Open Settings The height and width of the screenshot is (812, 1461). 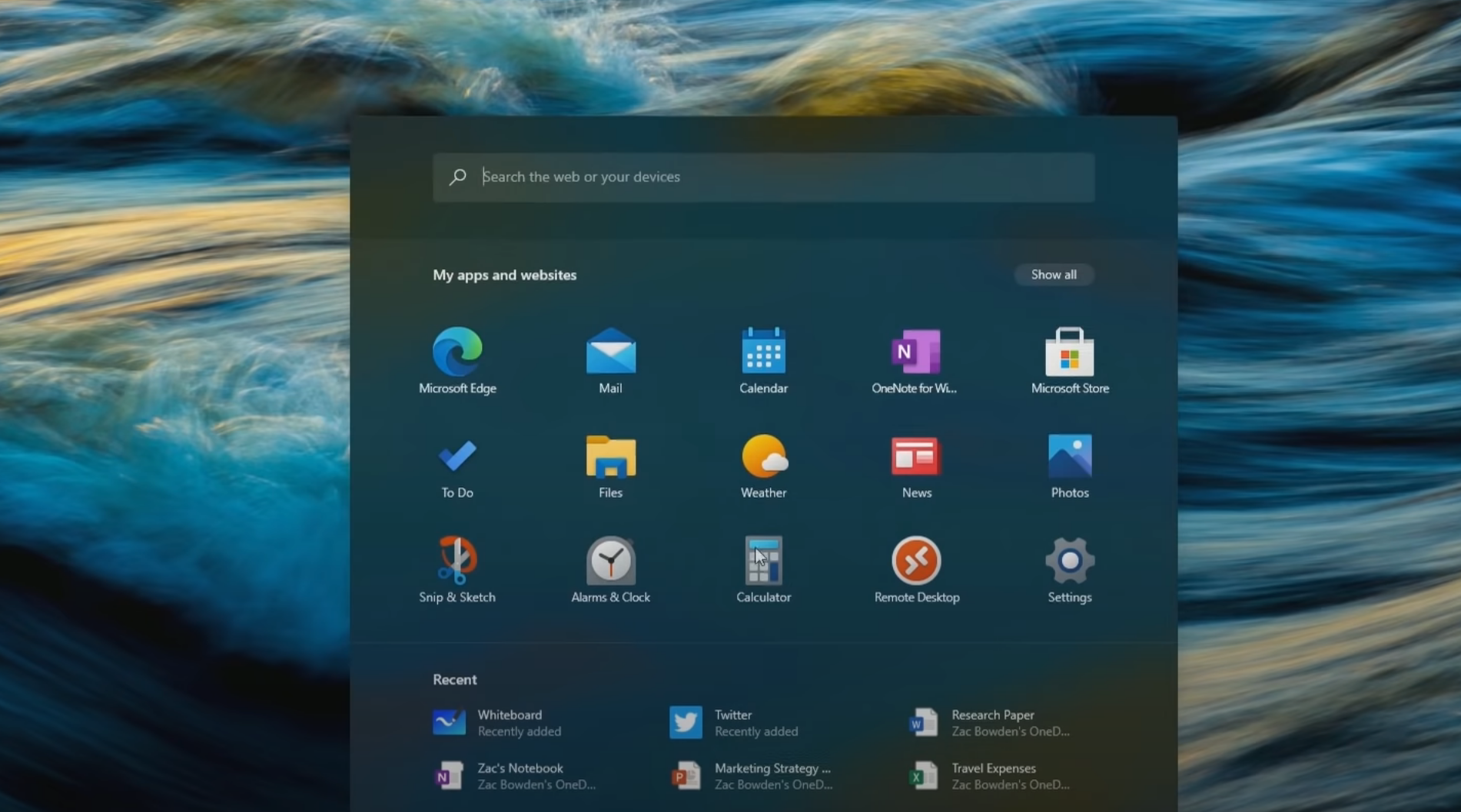[x=1069, y=568]
